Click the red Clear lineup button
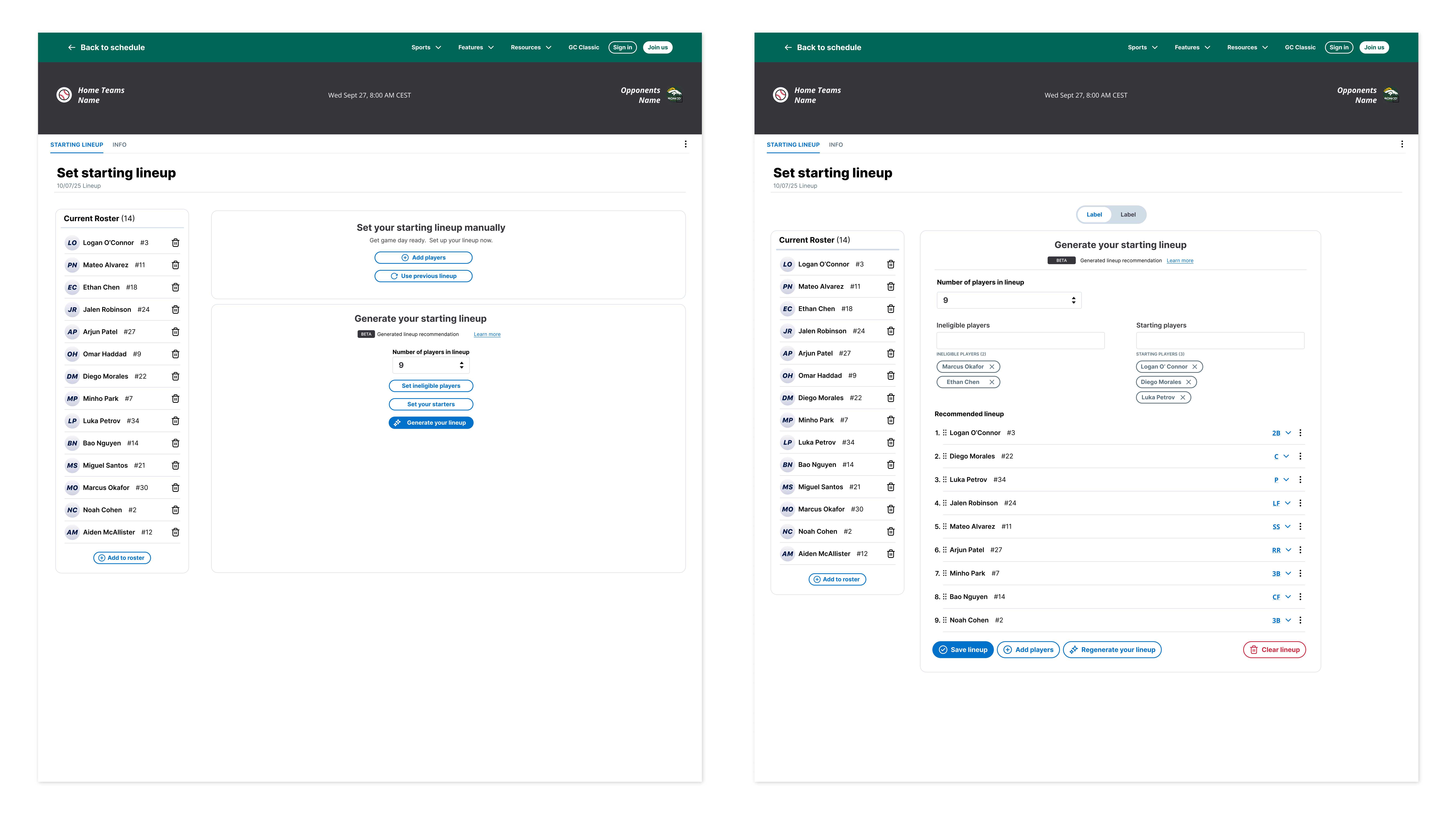Viewport: 1456px width, 814px height. click(1274, 650)
